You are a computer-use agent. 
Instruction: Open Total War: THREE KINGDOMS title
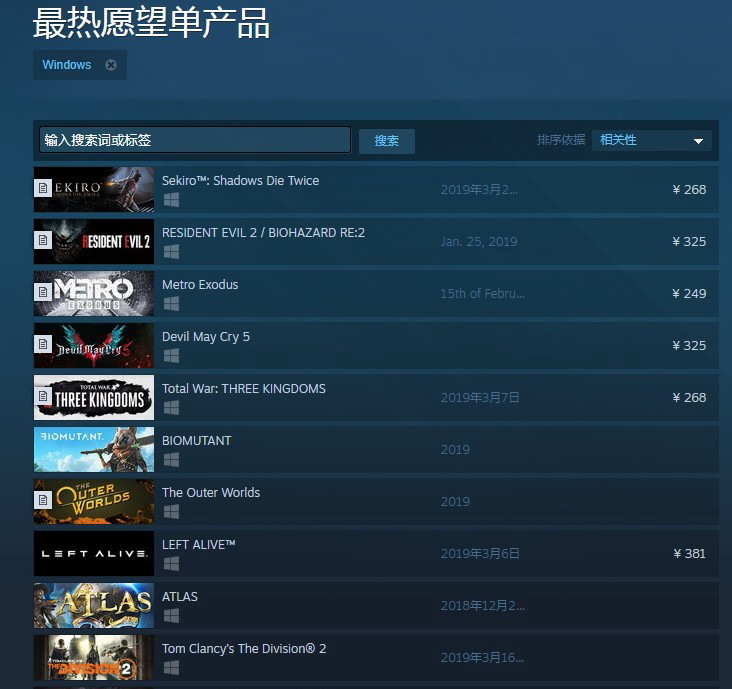244,388
